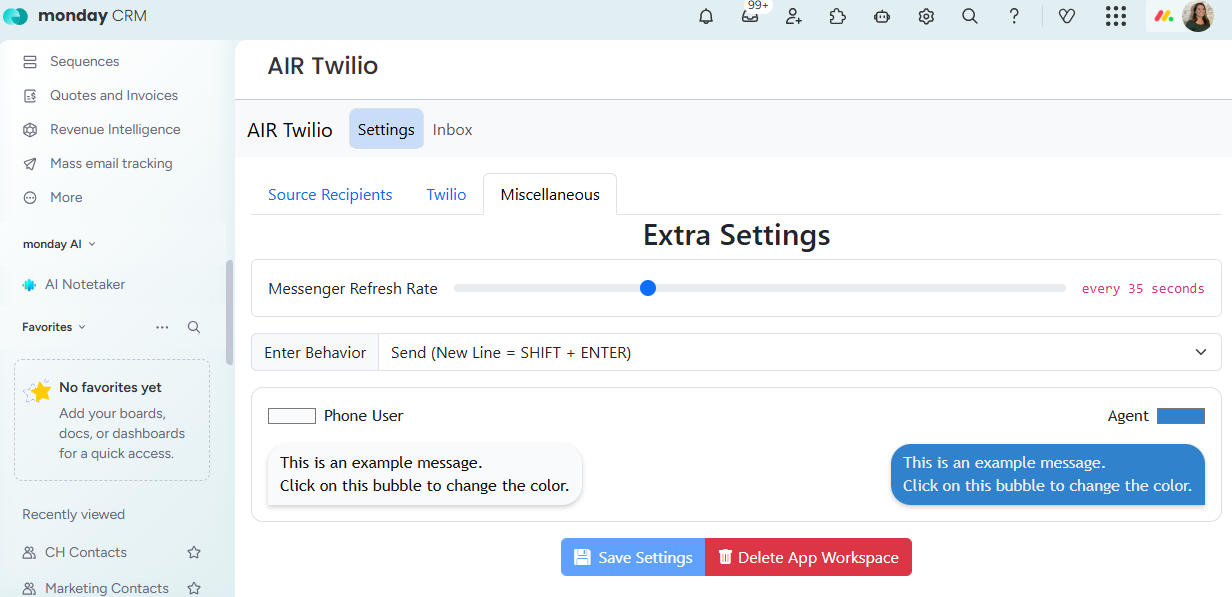The image size is (1232, 597).
Task: Switch to the Source Recipients tab
Action: pos(330,195)
